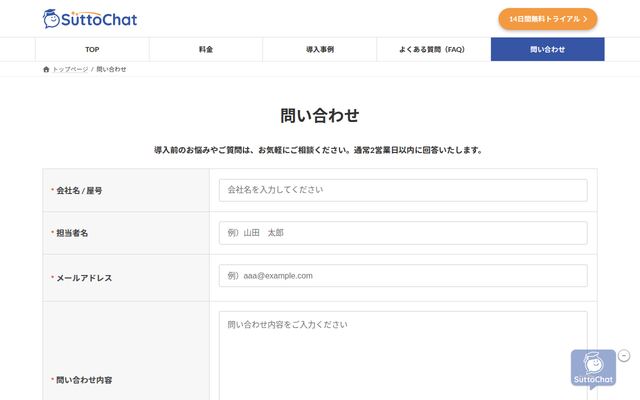
Task: Click the 問い合わせ breadcrumb text
Action: coord(111,69)
